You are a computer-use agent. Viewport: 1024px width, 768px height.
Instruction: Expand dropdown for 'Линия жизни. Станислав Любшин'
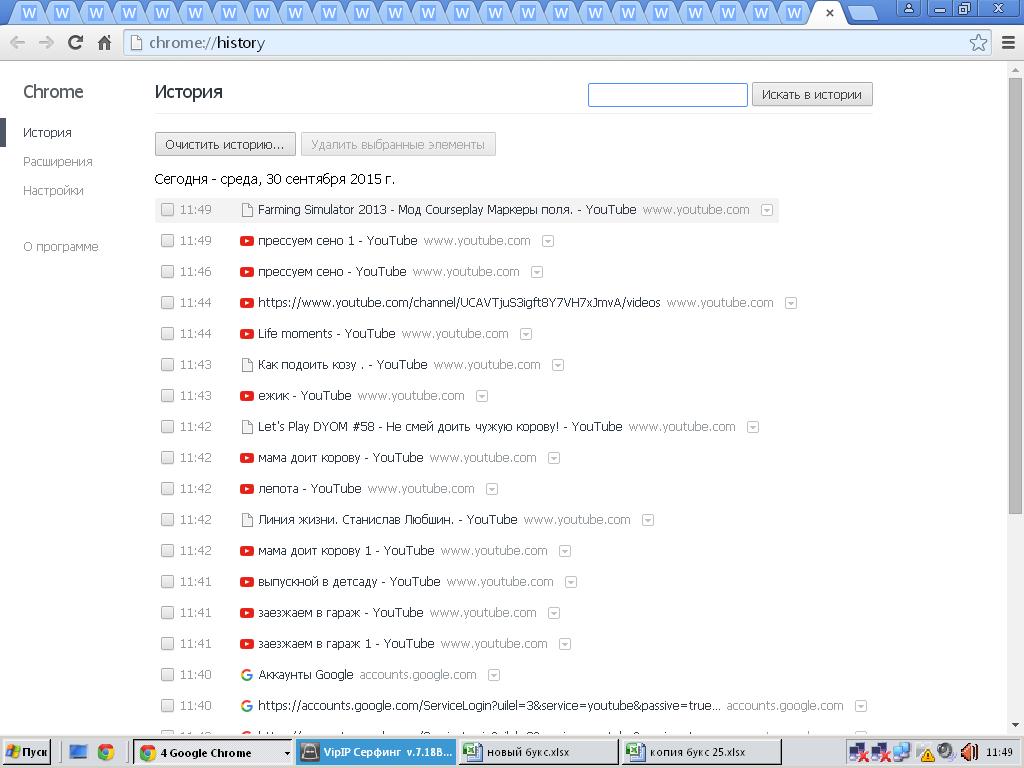[x=648, y=520]
